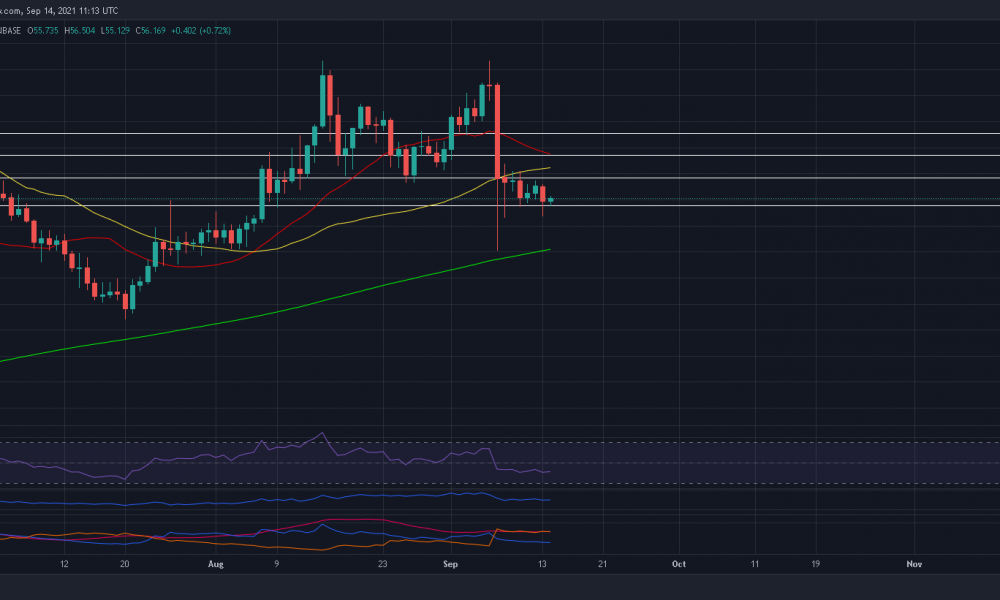This screenshot has height=600, width=1000.
Task: Select the open value O55.735
Action: [43, 31]
